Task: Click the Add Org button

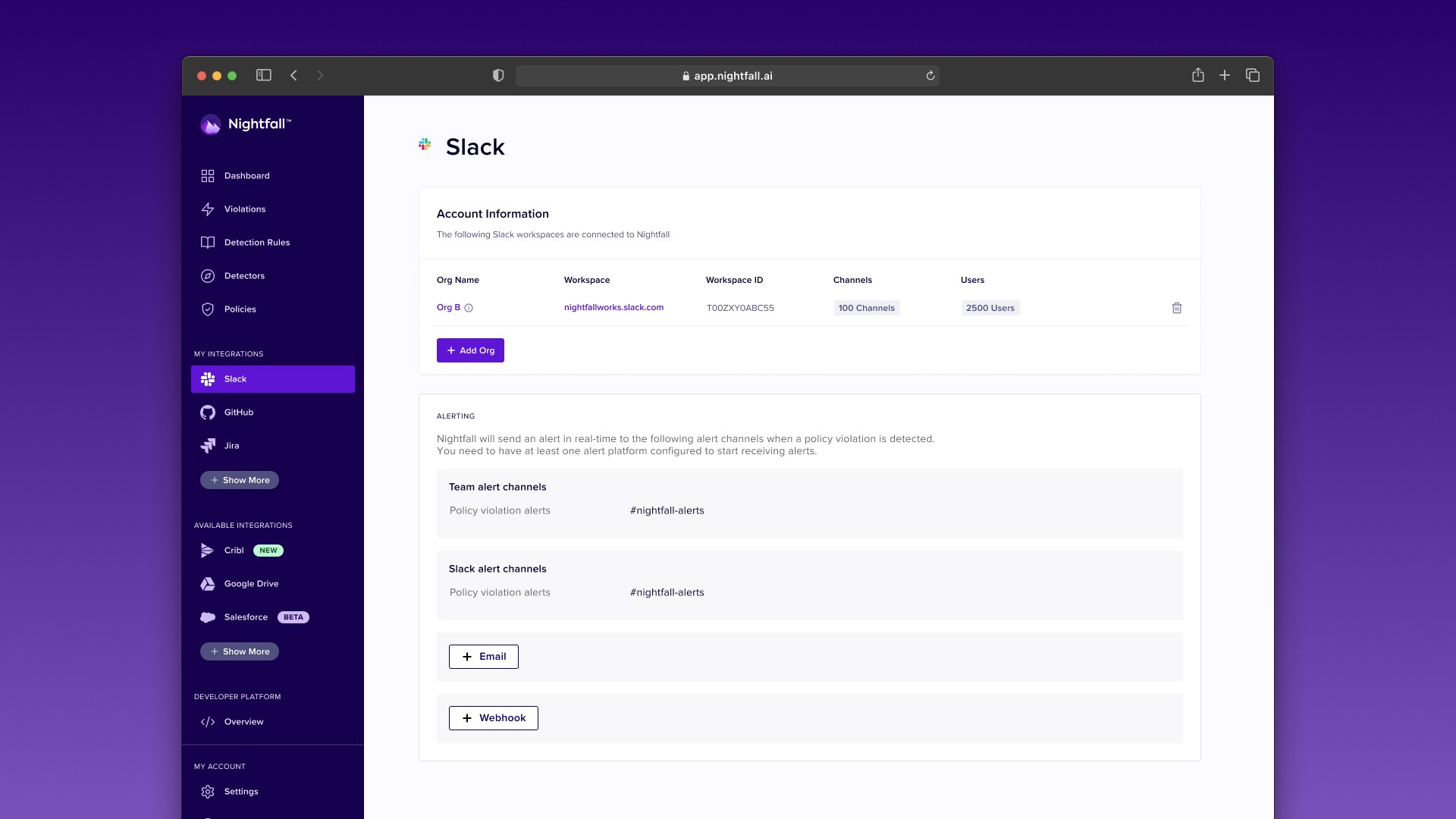Action: (470, 350)
